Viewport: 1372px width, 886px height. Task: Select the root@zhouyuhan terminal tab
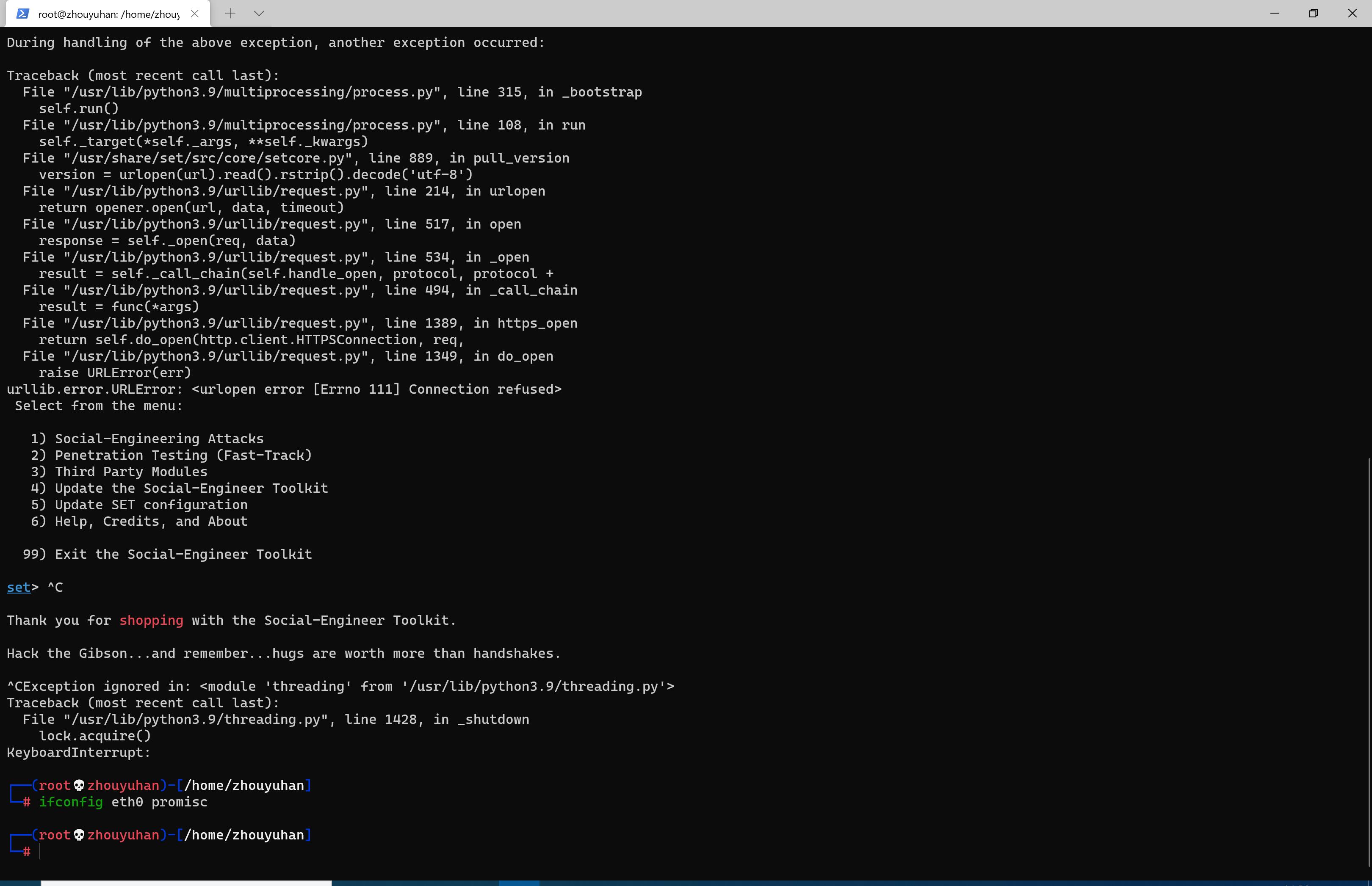click(x=108, y=14)
